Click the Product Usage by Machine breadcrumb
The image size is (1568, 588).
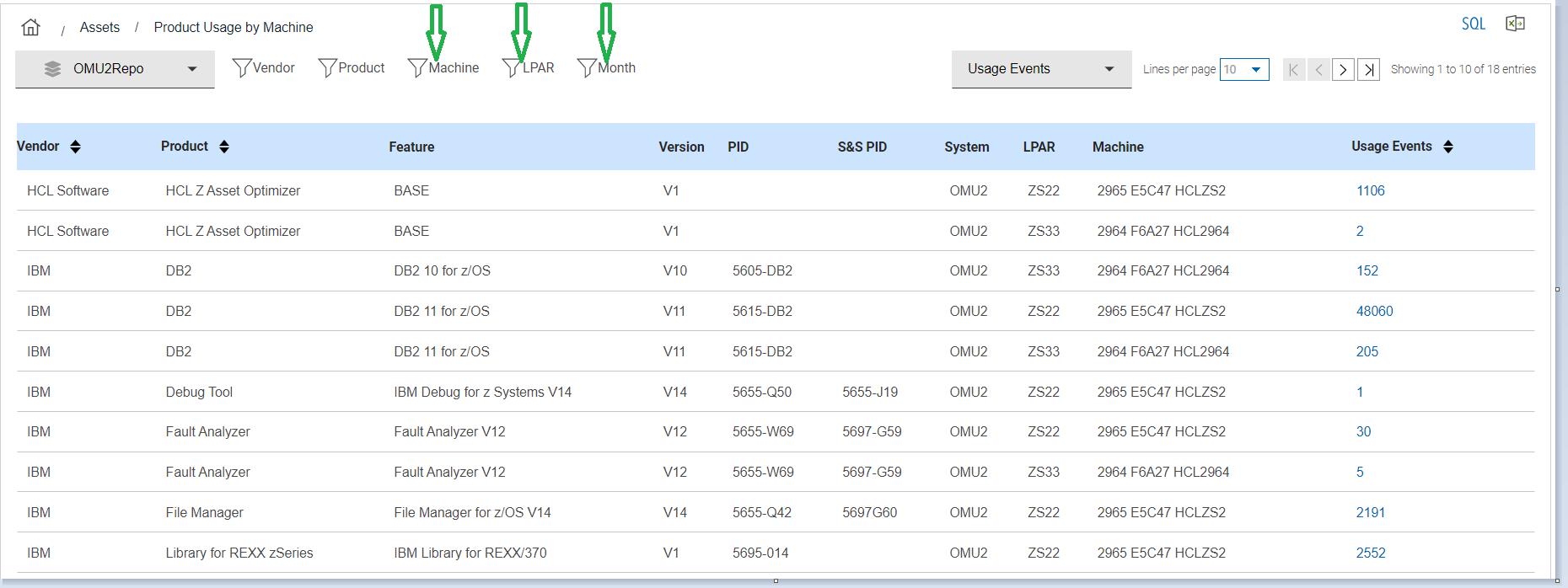click(x=234, y=27)
